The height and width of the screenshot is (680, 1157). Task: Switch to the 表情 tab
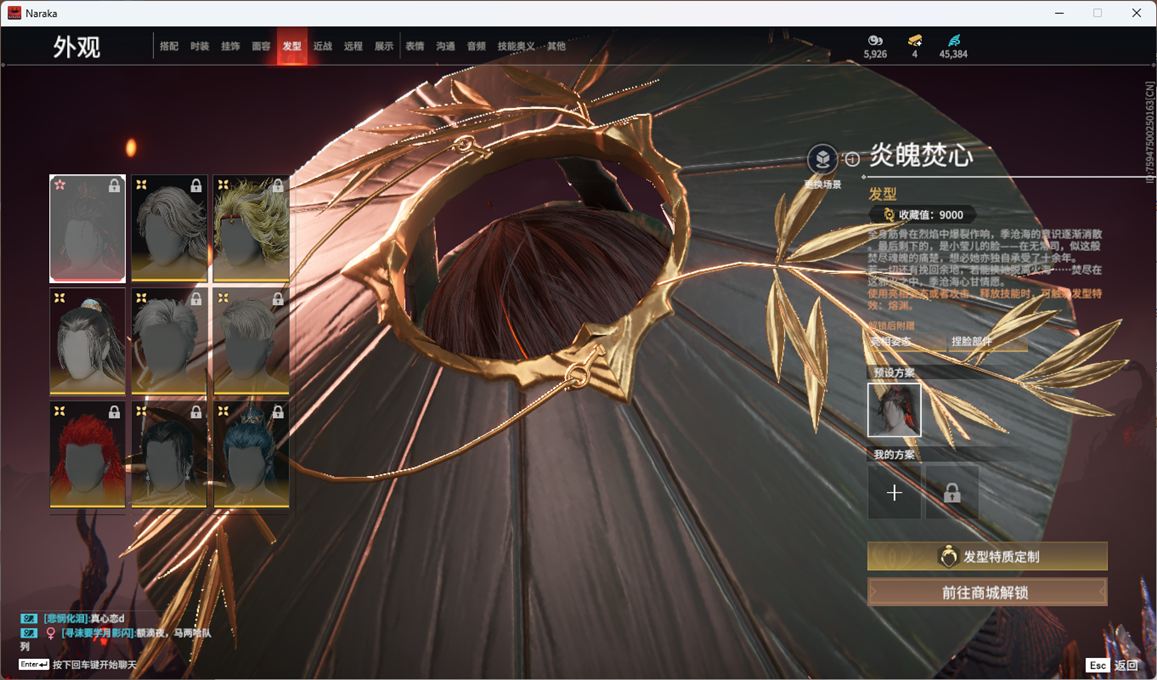coord(415,46)
